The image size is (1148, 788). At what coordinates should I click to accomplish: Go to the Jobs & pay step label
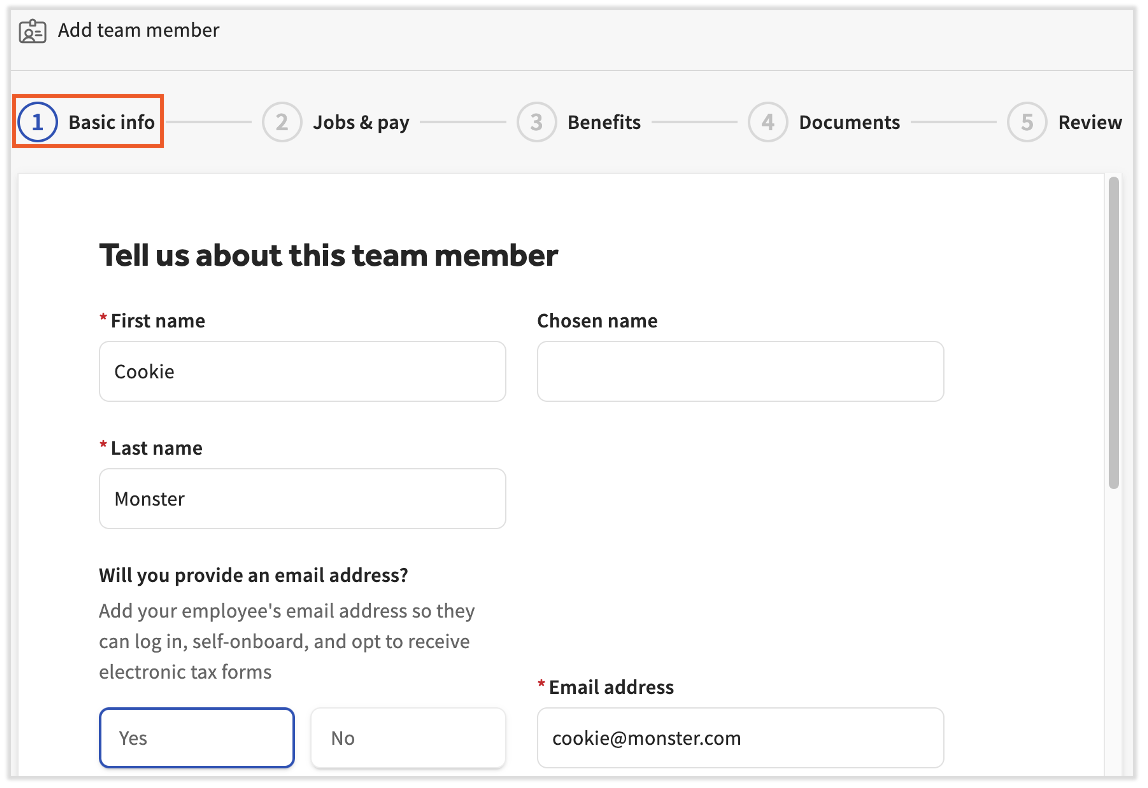pos(361,123)
